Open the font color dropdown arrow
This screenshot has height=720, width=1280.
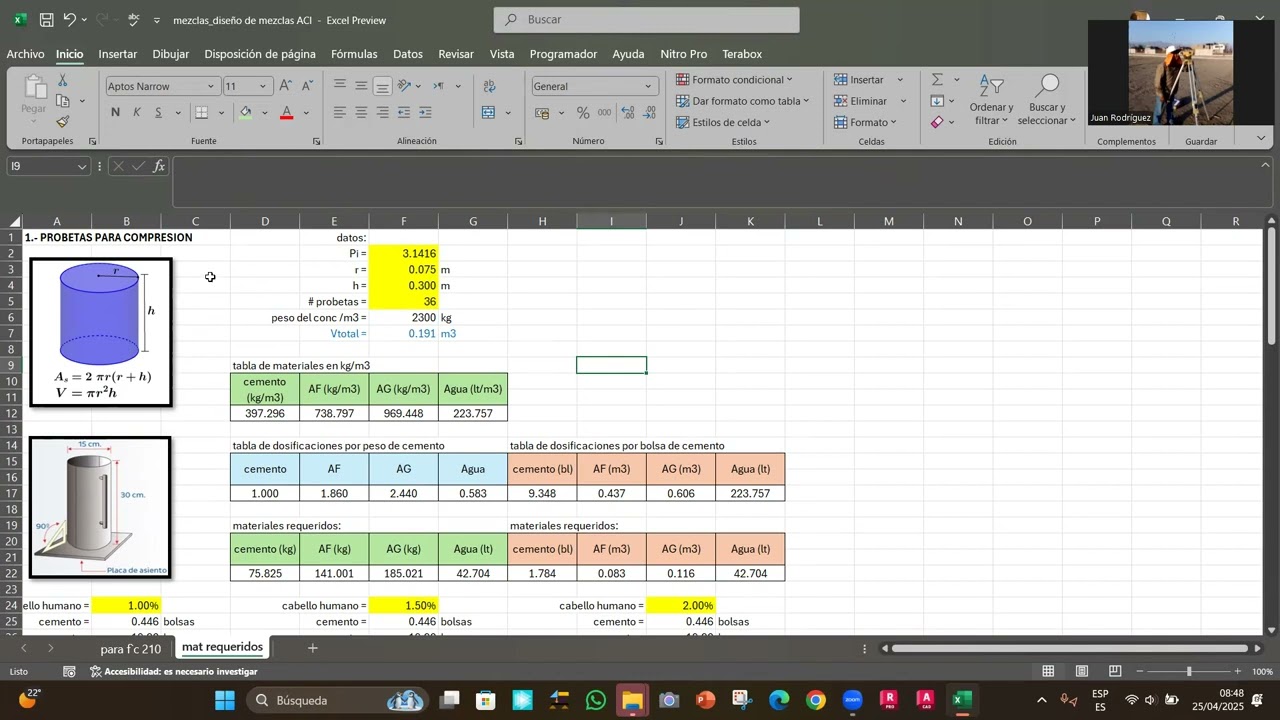click(x=306, y=113)
